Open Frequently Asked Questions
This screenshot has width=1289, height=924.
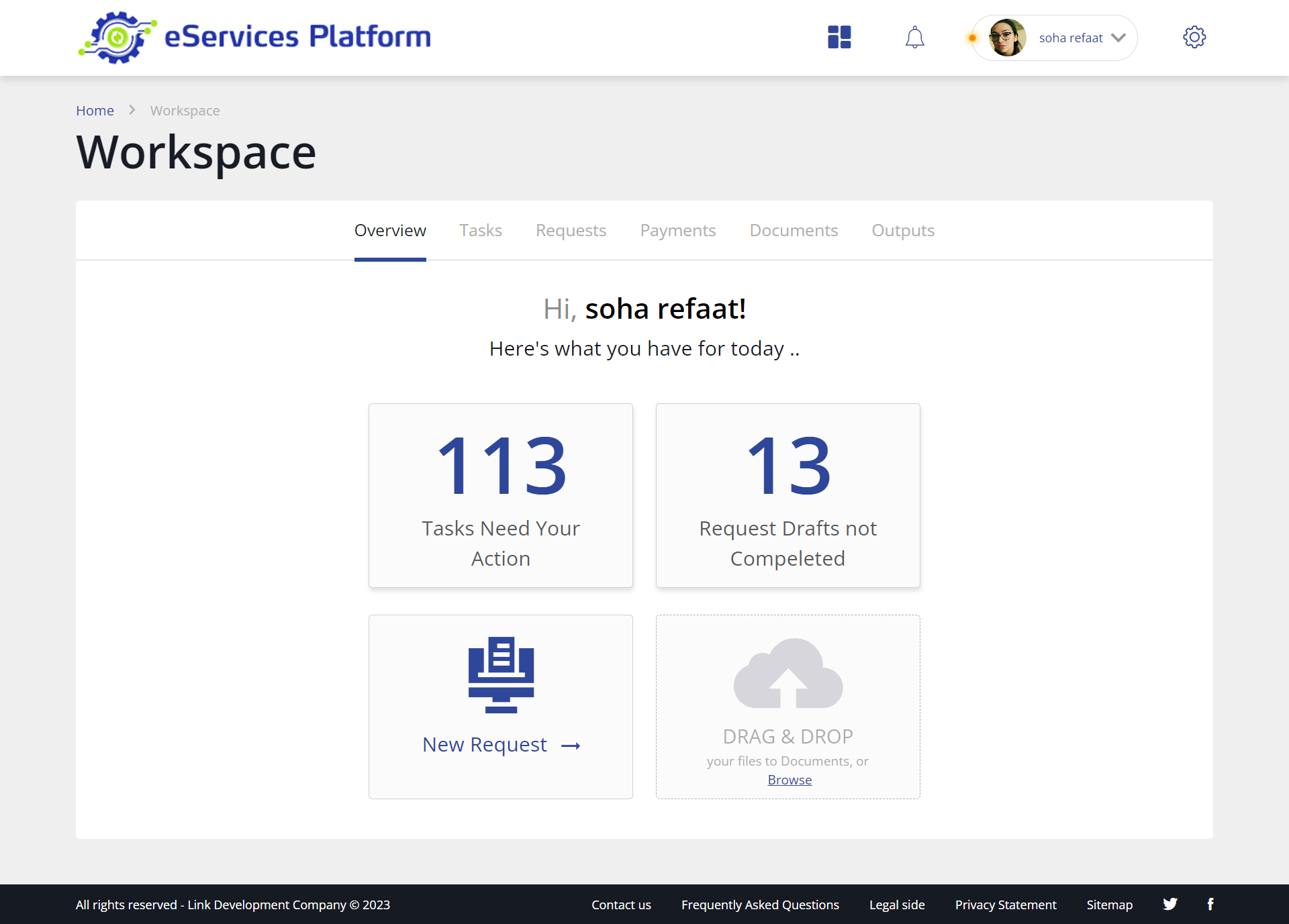click(x=759, y=904)
